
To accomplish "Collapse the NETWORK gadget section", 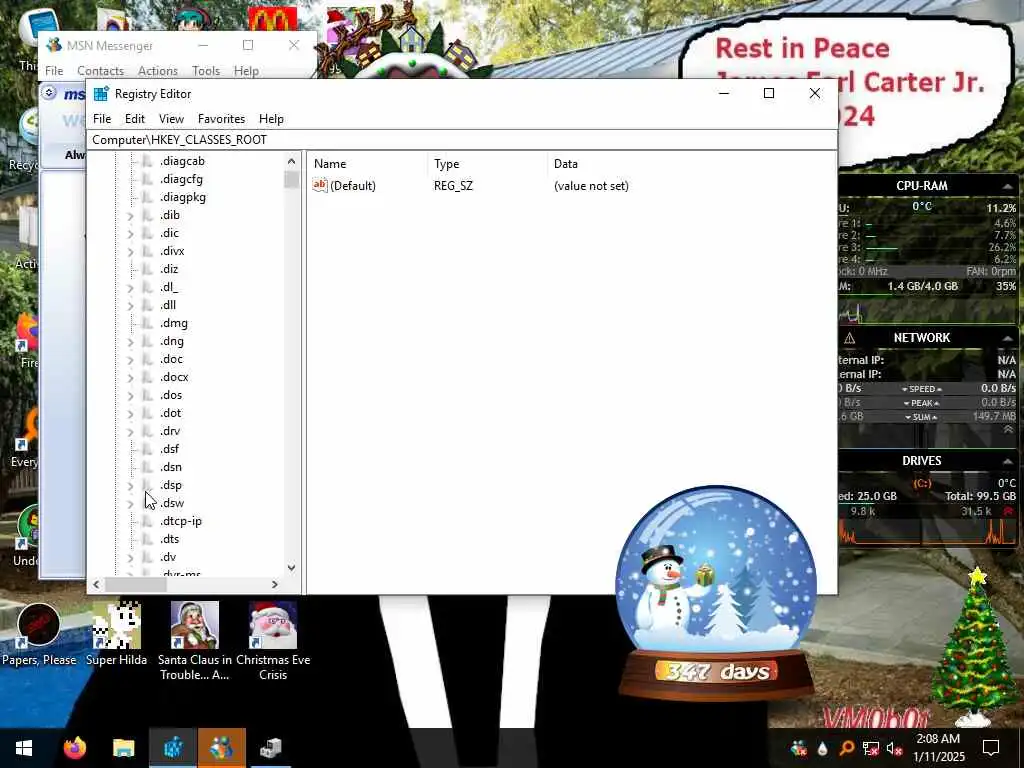I will click(x=1008, y=338).
